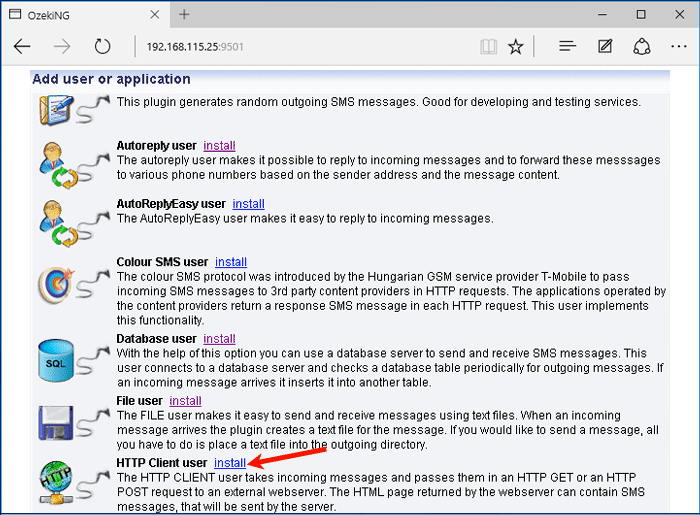Click the 'HTTP Client user' title text
The width and height of the screenshot is (700, 515).
[x=162, y=463]
